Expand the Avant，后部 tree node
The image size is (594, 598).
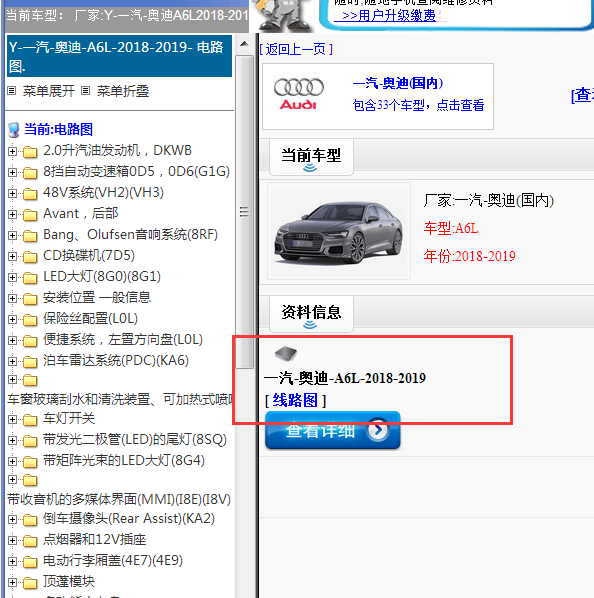coord(12,214)
